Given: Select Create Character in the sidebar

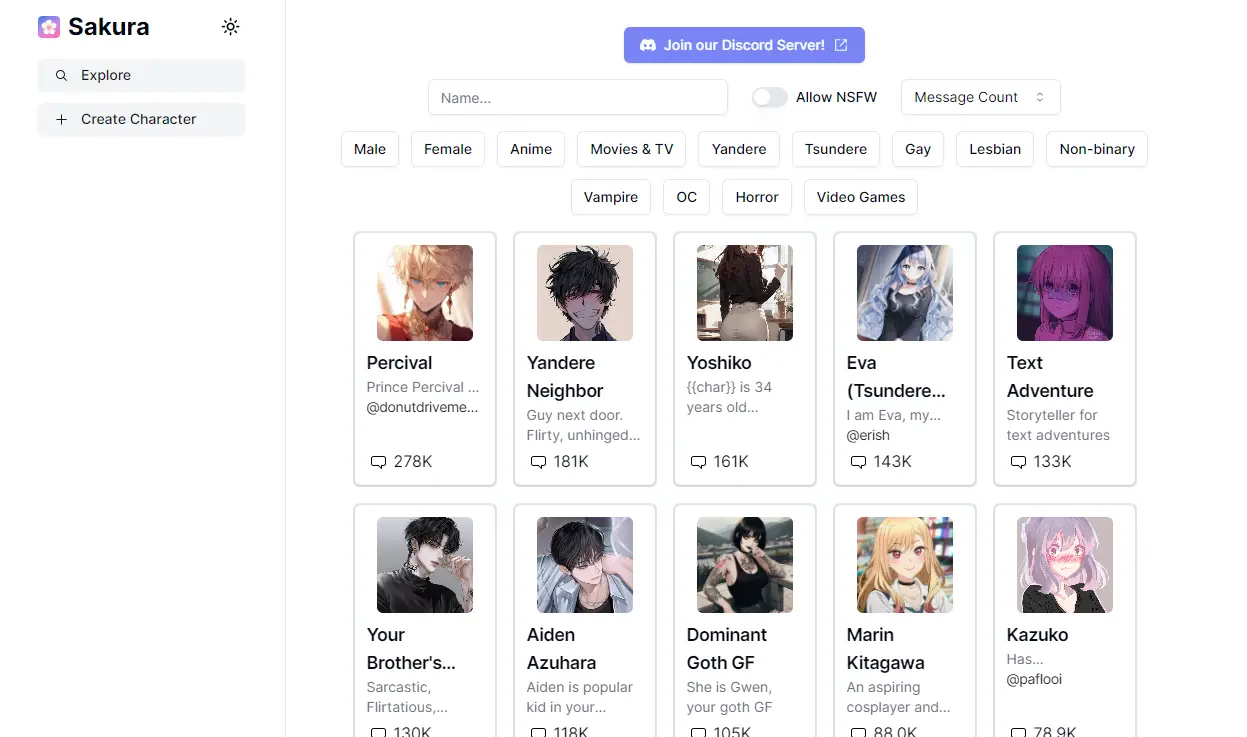Looking at the screenshot, I should coord(141,120).
